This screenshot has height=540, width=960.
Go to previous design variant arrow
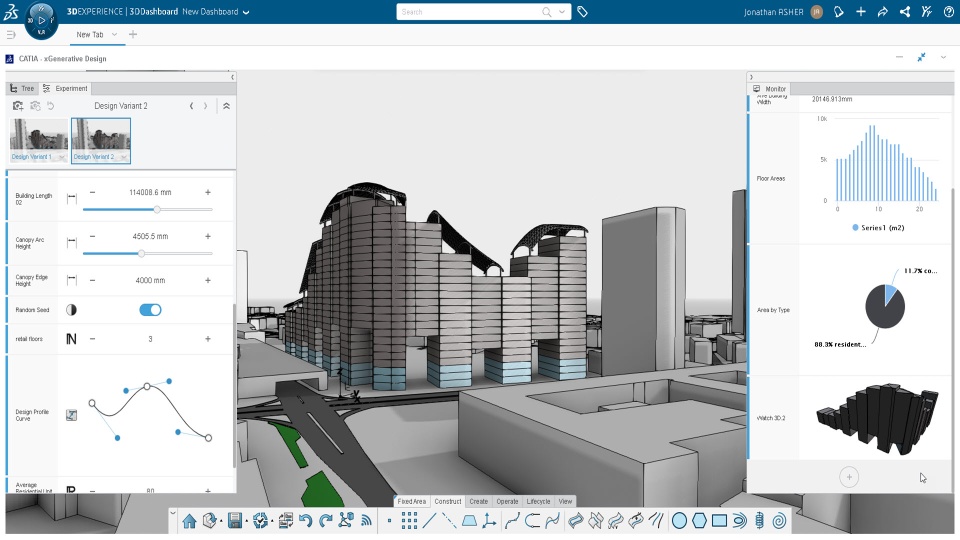point(192,106)
